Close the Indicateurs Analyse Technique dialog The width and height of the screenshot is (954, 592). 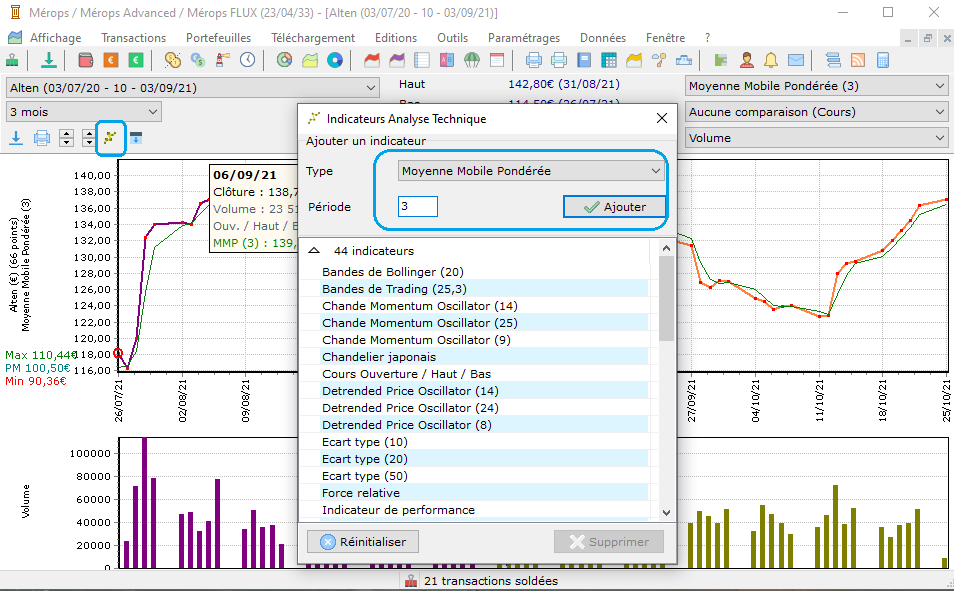pyautogui.click(x=662, y=118)
